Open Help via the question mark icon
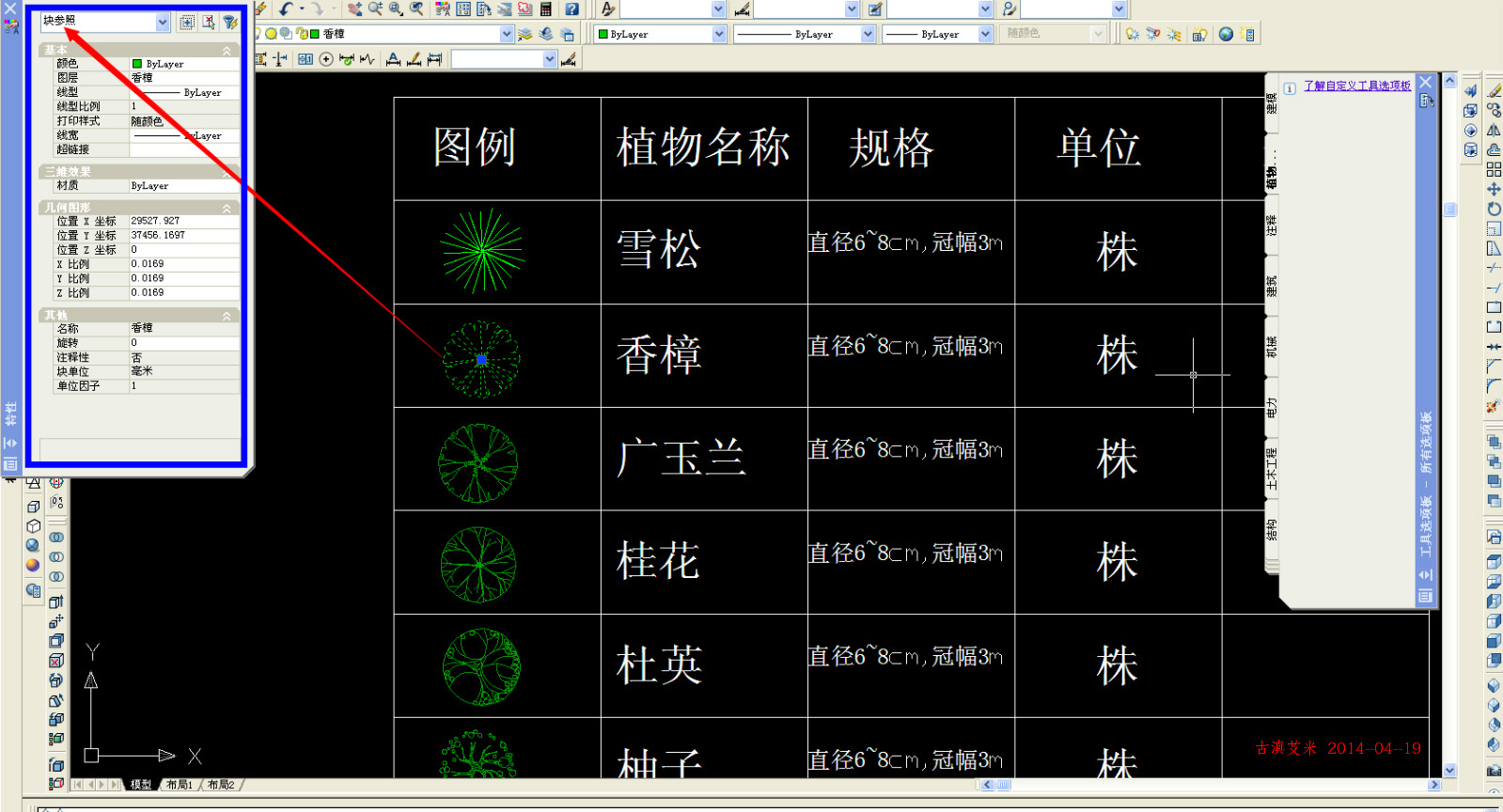The width and height of the screenshot is (1503, 812). [x=571, y=9]
